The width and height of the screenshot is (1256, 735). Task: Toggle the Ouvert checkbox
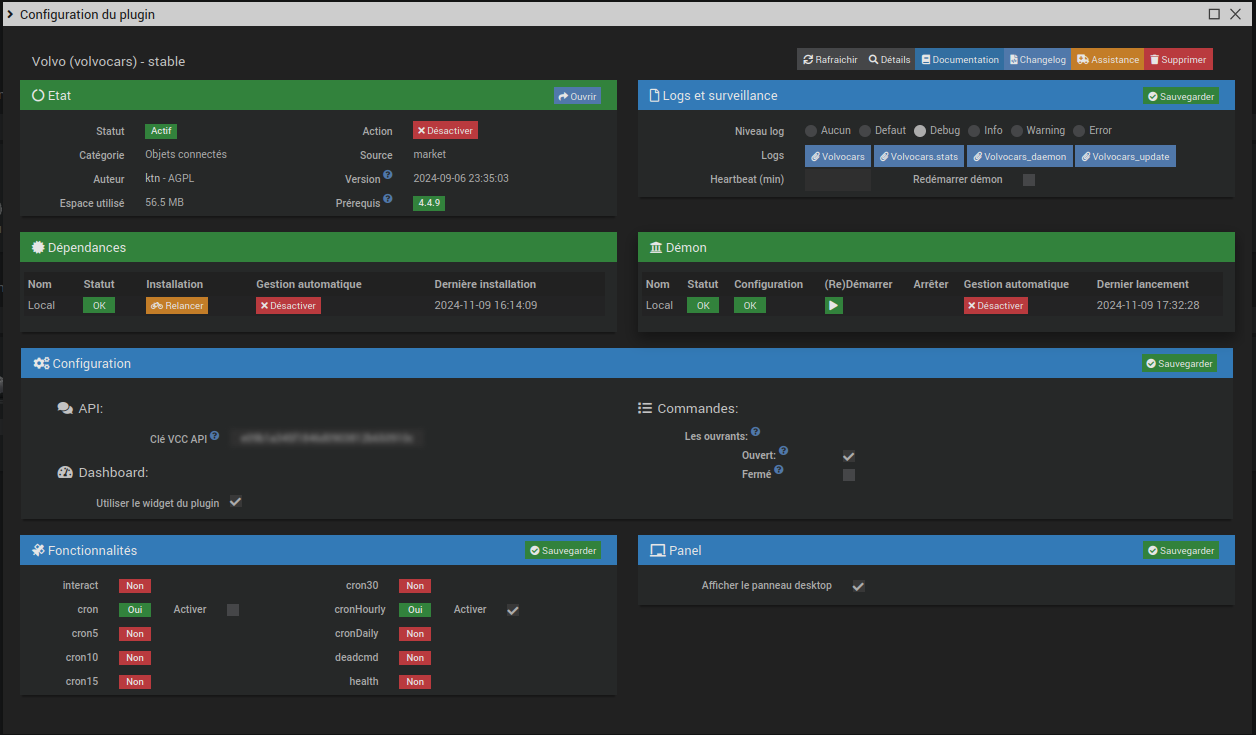pyautogui.click(x=849, y=456)
